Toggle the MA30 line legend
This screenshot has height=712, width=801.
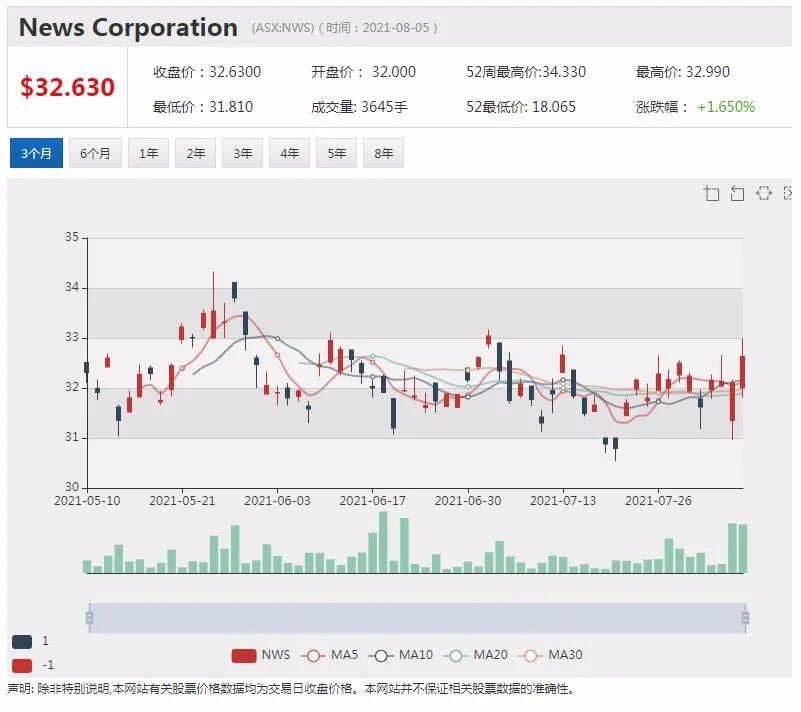(550, 655)
